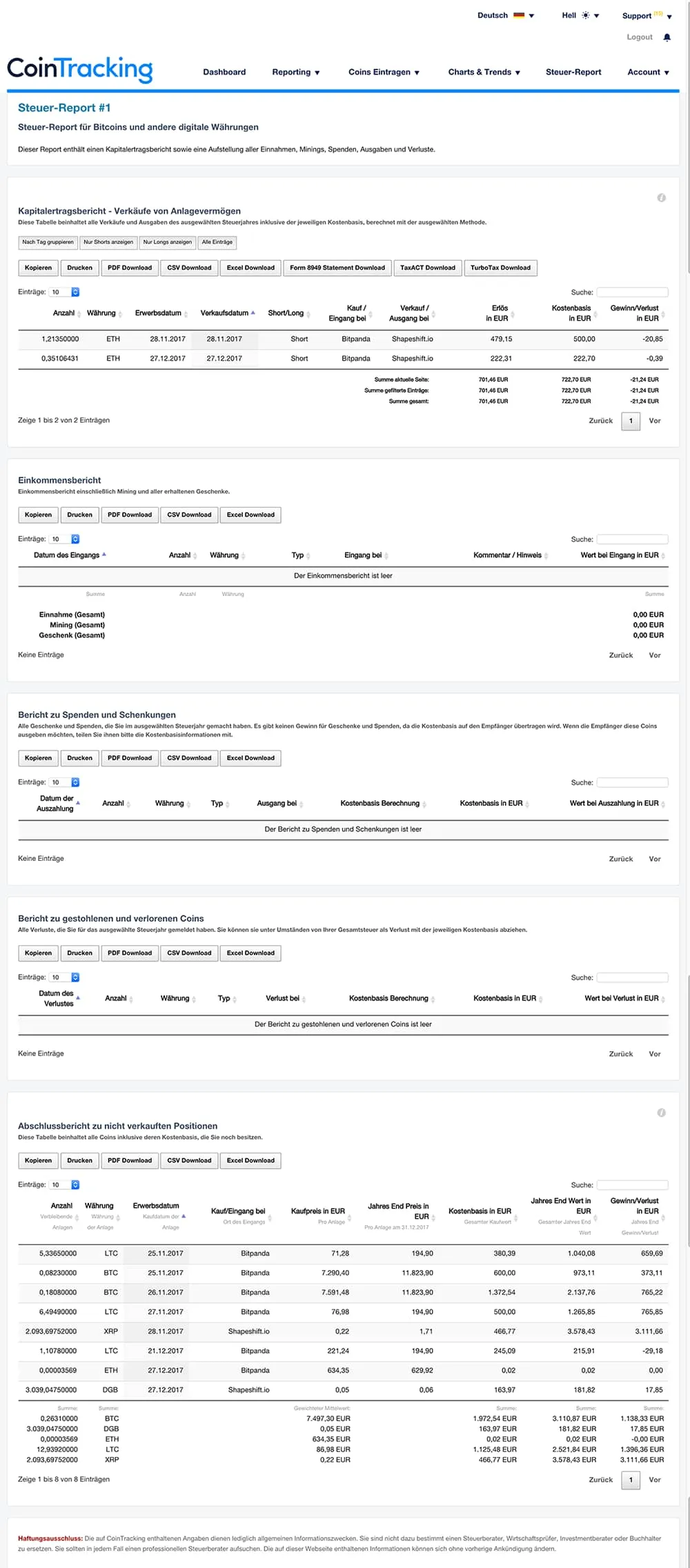690x1568 pixels.
Task: Sort by Wert bei Eingang in EUR
Action: pos(622,555)
